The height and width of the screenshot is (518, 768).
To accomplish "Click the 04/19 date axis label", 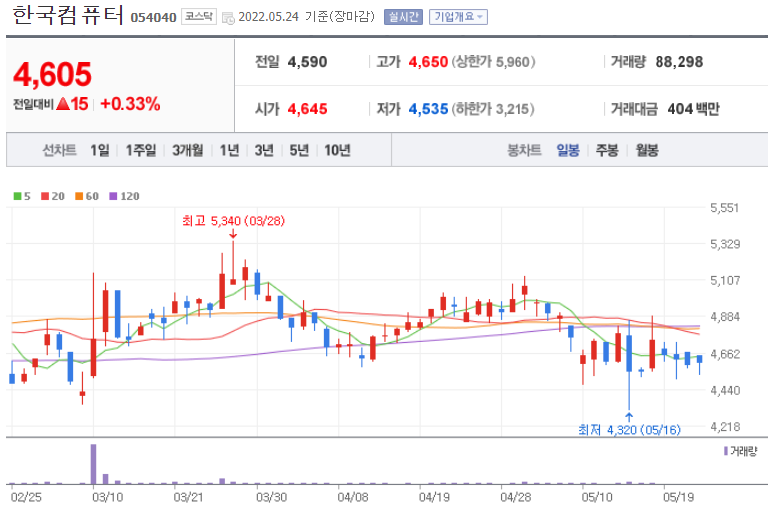I will coord(434,497).
